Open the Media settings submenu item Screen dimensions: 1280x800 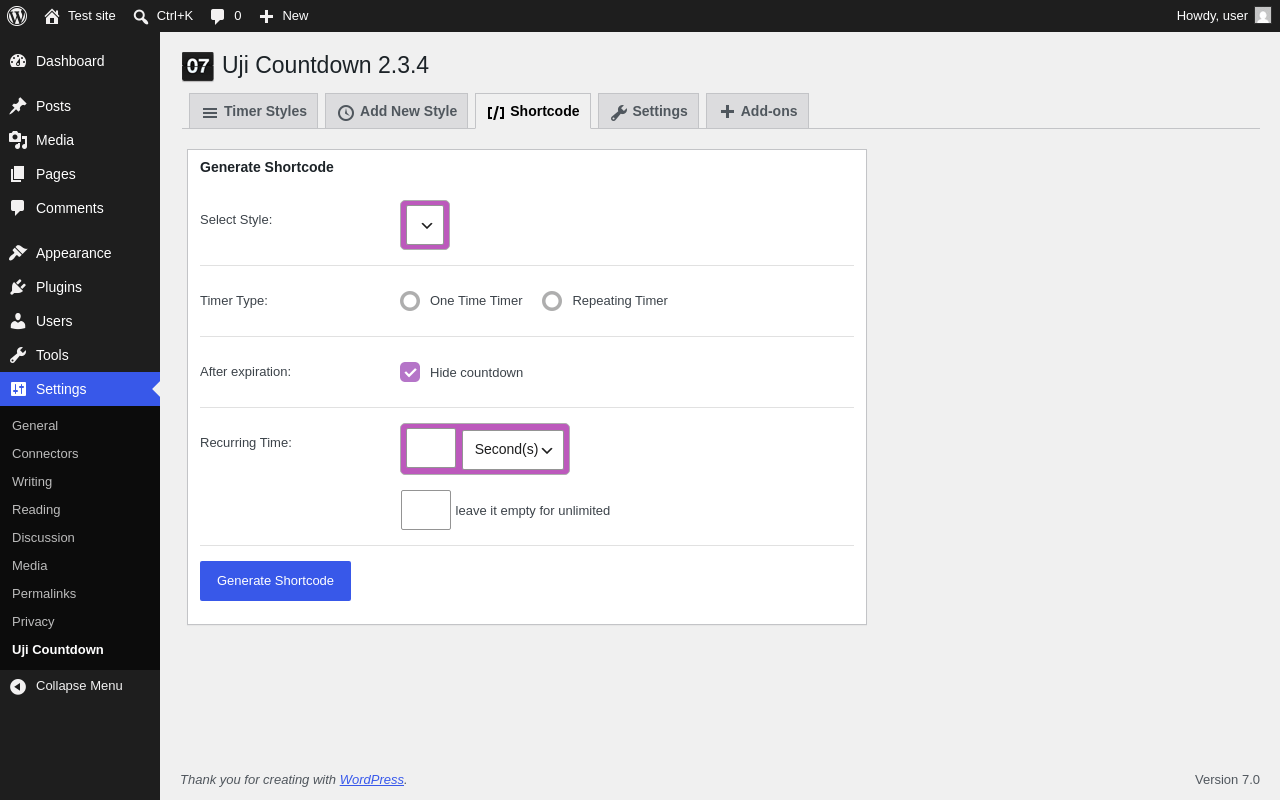[x=80, y=566]
